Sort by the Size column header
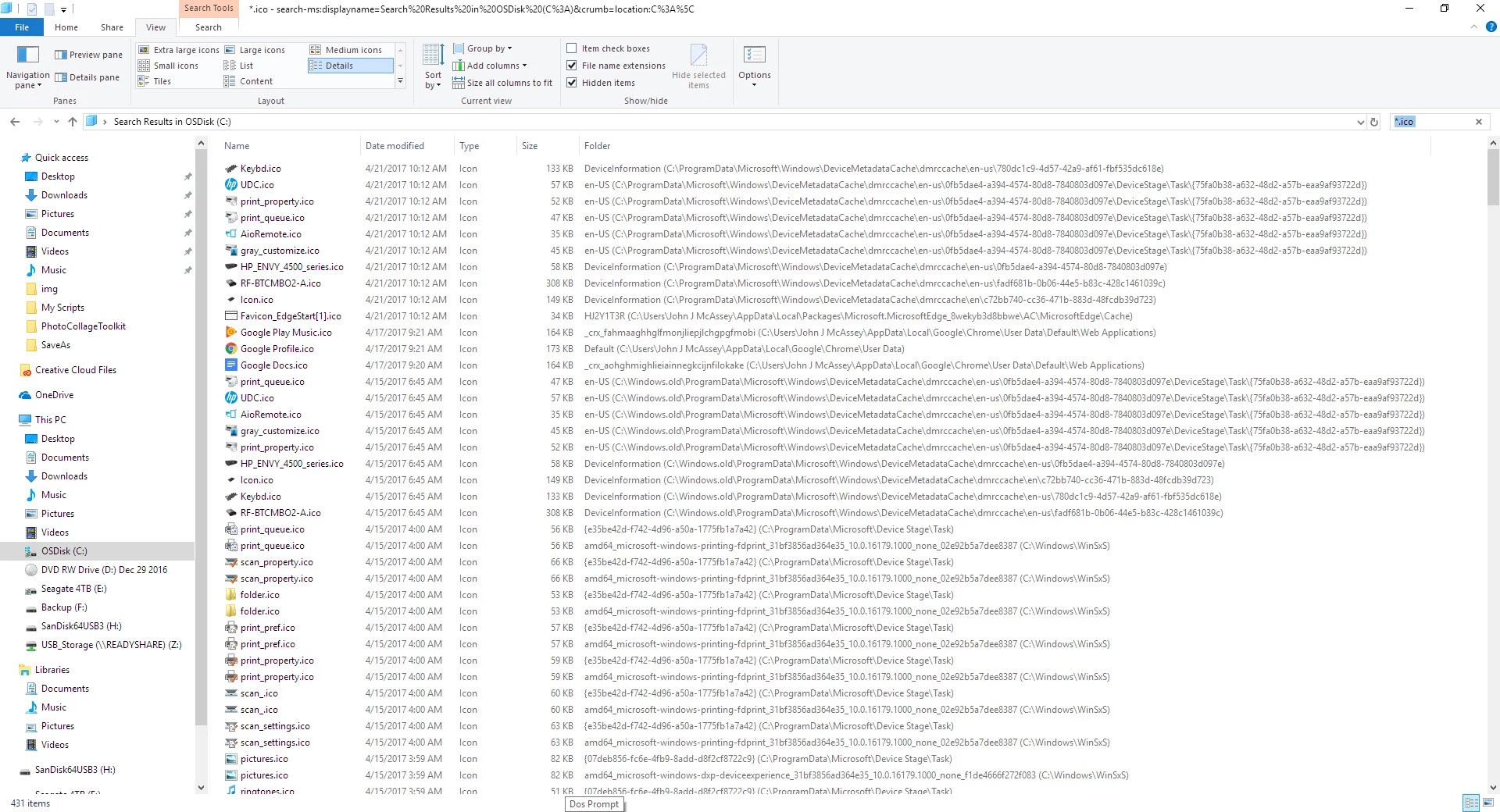This screenshot has height=812, width=1500. [547, 146]
